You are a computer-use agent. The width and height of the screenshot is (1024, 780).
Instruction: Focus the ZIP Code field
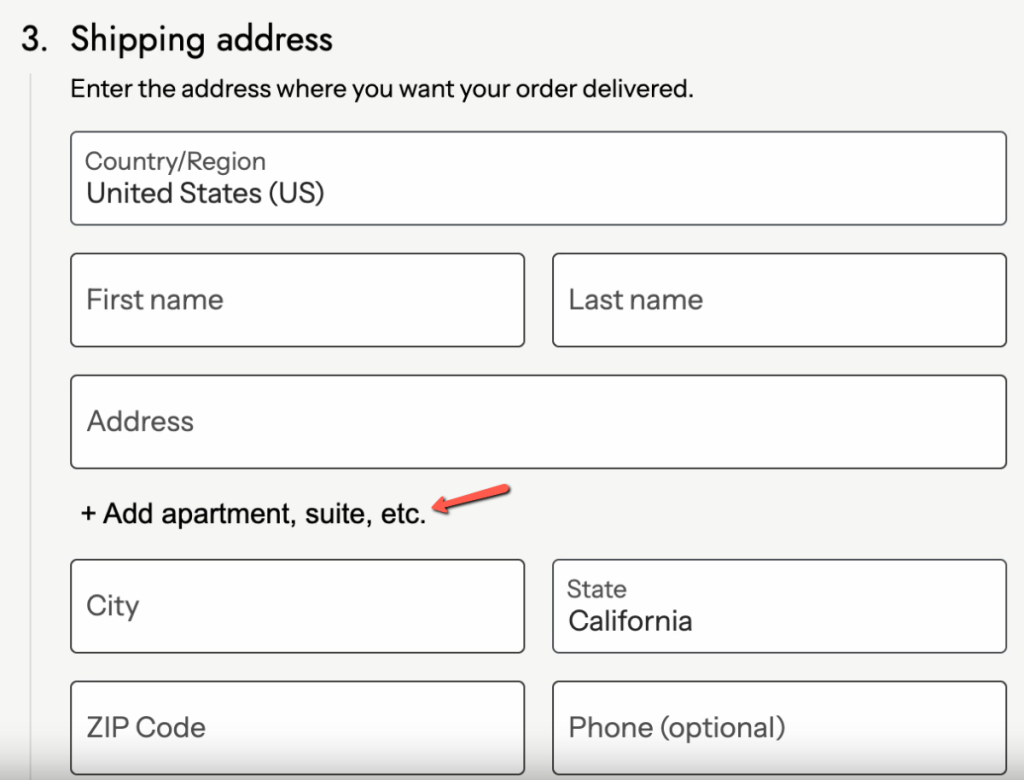point(297,727)
